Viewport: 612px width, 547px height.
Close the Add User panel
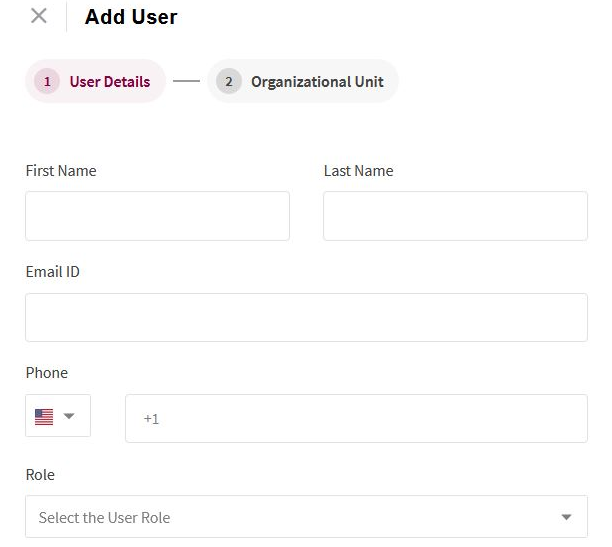coord(39,16)
